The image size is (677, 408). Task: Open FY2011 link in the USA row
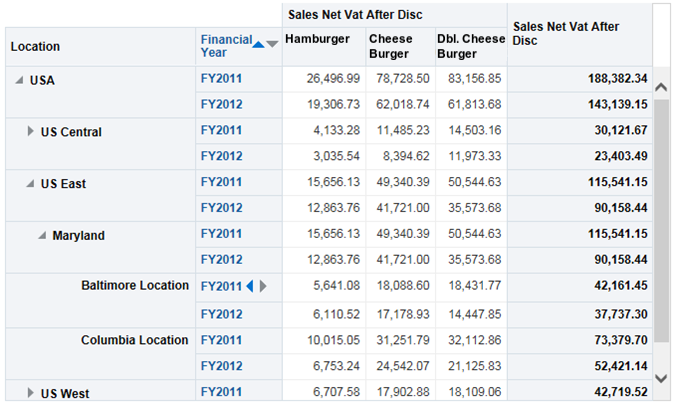pos(221,78)
